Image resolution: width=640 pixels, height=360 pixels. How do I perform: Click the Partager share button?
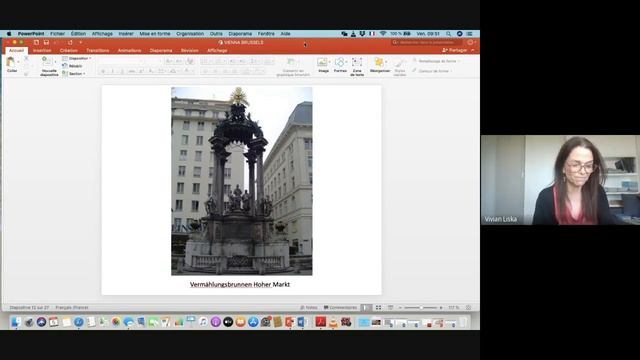(455, 50)
